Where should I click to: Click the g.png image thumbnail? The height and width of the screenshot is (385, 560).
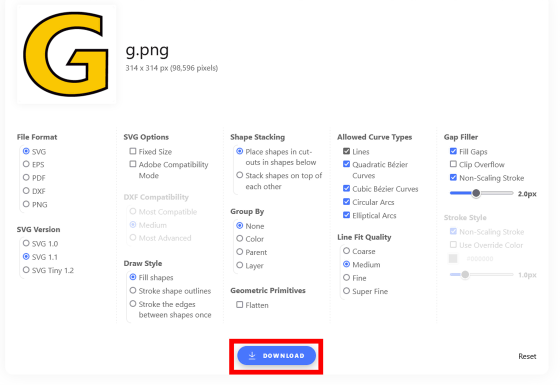click(66, 54)
